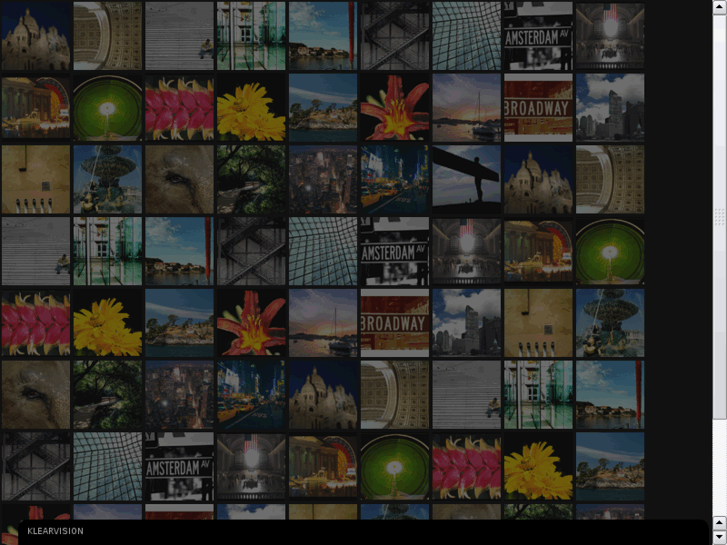The width and height of the screenshot is (727, 545).
Task: Click the scrollbar down arrow at the bottom
Action: pos(719,537)
